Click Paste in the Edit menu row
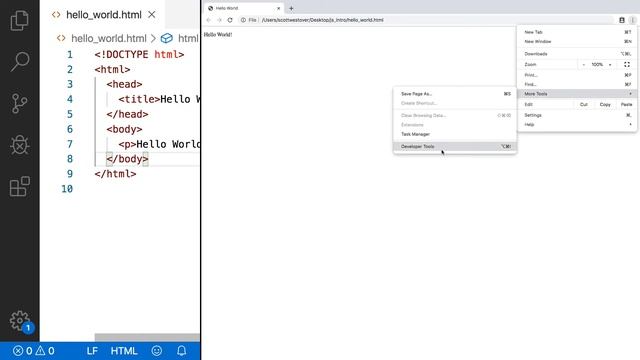The image size is (640, 360). (626, 104)
